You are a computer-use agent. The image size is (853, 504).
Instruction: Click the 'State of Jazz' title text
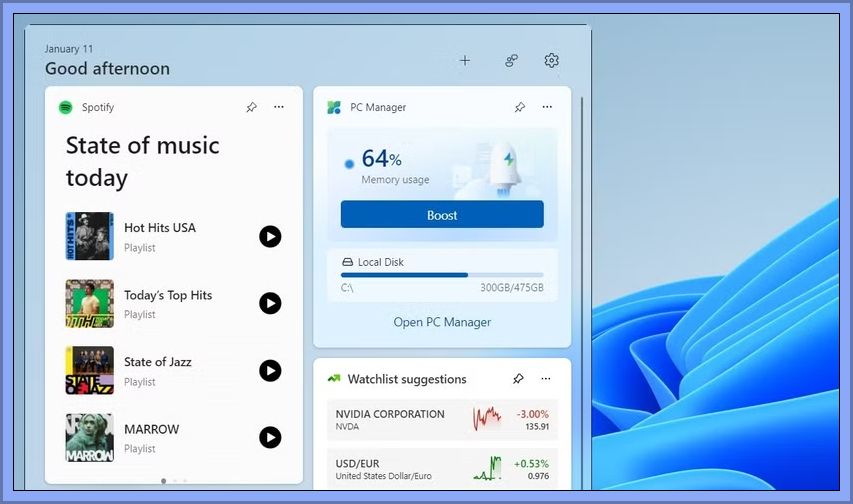point(158,362)
